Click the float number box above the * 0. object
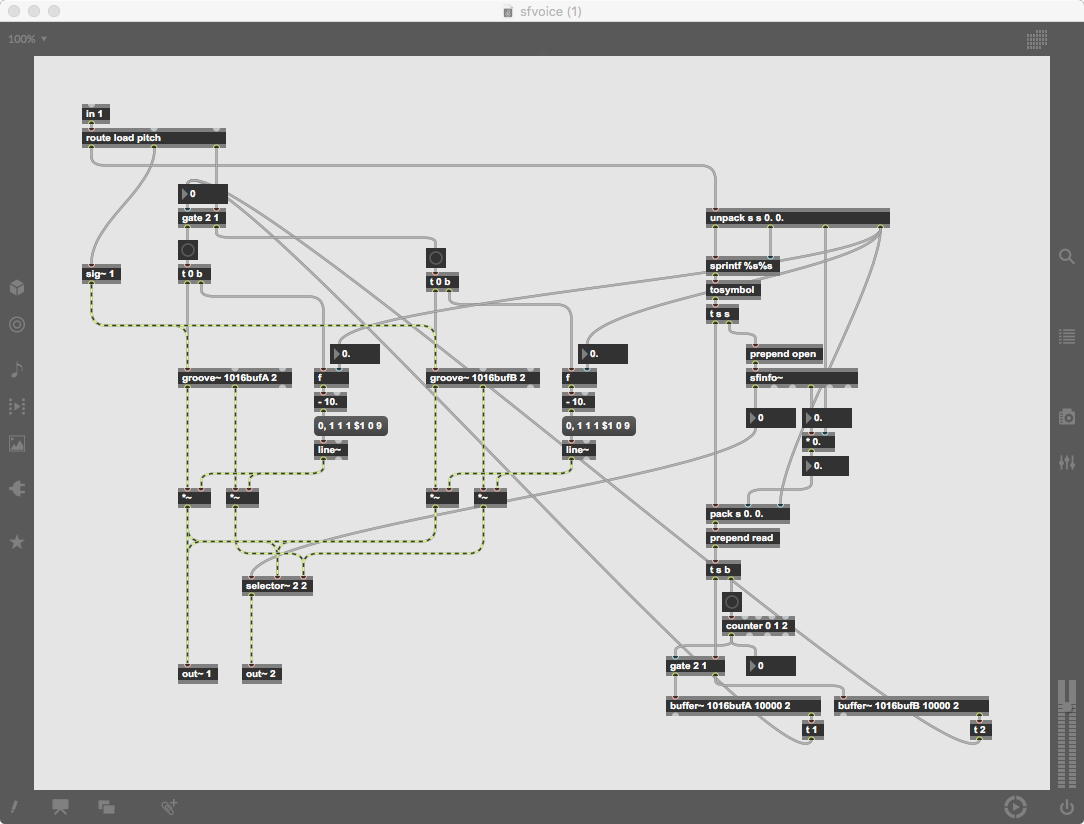 827,418
